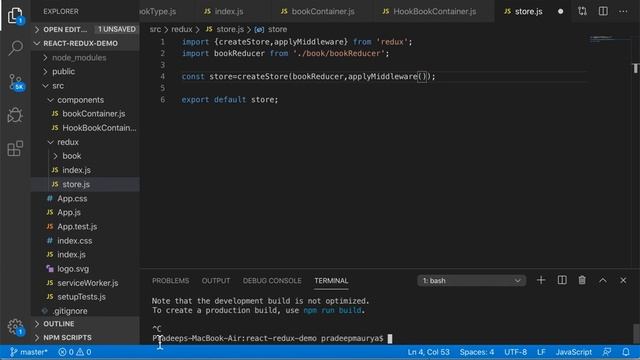Change language mode JavaScript
Screen dimensions: 640x360
[573, 352]
